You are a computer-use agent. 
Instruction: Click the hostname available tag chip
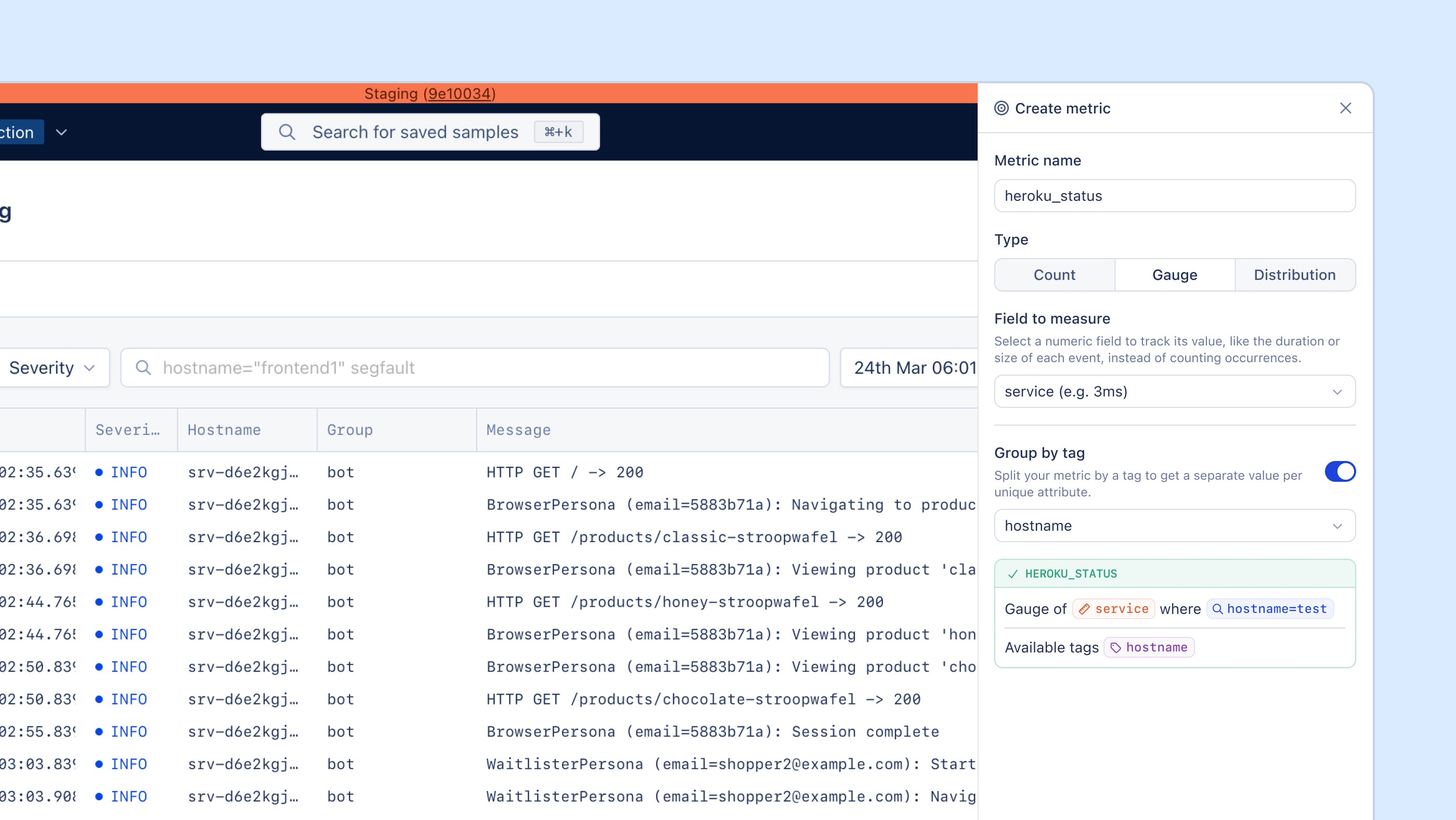coord(1149,647)
